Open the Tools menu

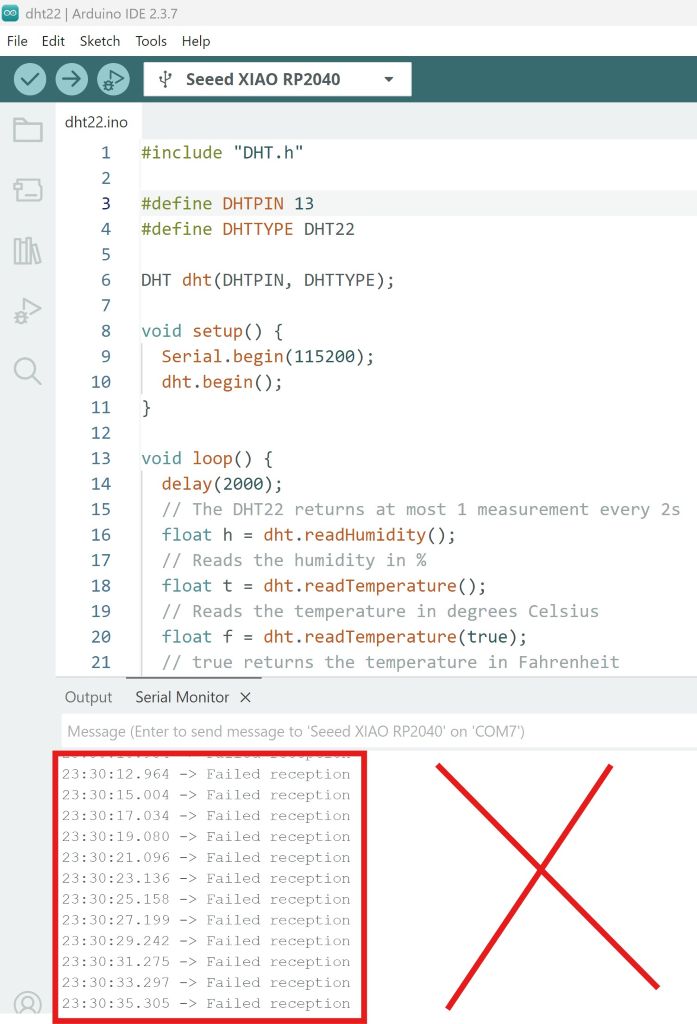(151, 41)
